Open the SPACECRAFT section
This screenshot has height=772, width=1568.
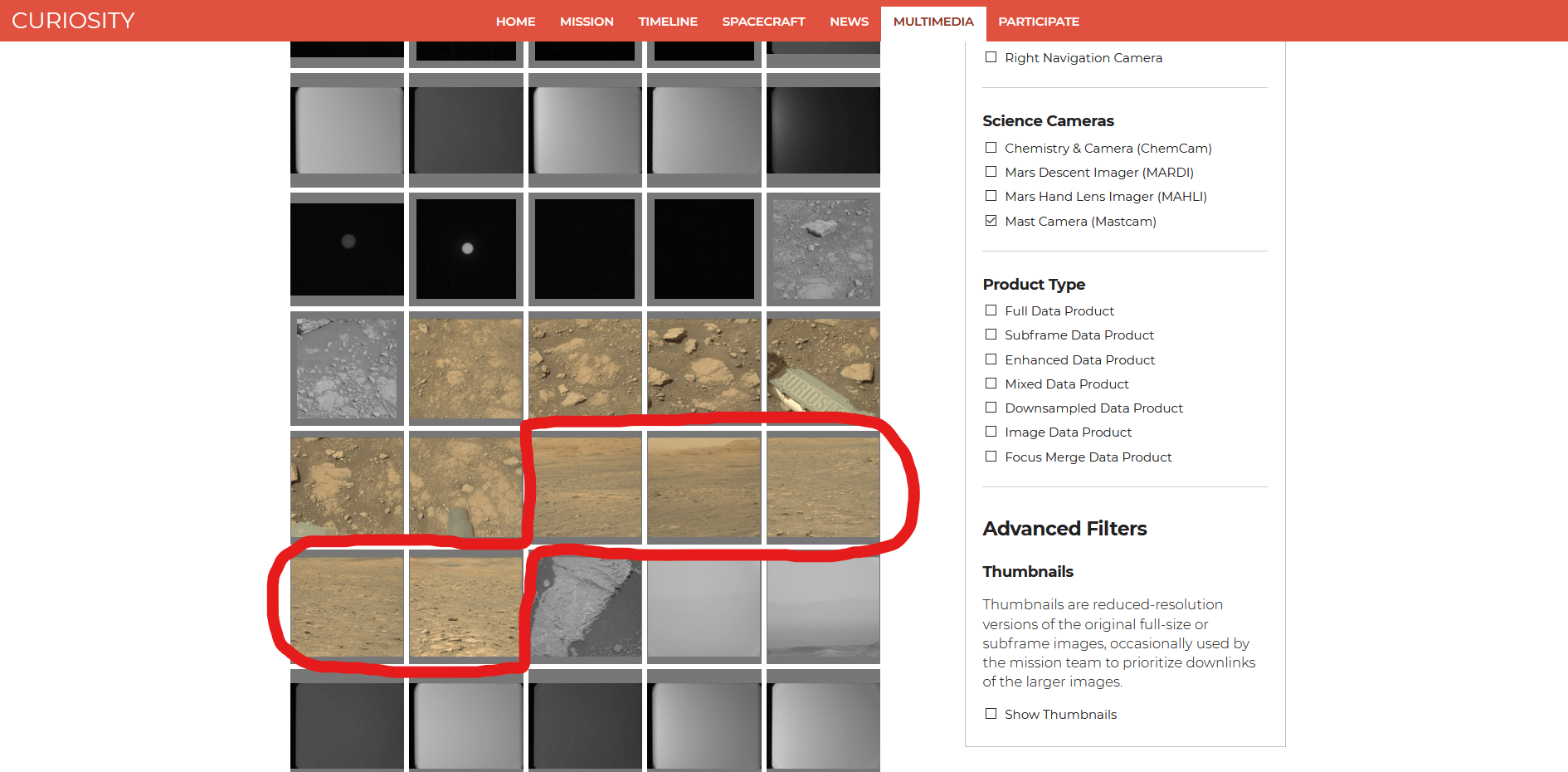[x=763, y=22]
